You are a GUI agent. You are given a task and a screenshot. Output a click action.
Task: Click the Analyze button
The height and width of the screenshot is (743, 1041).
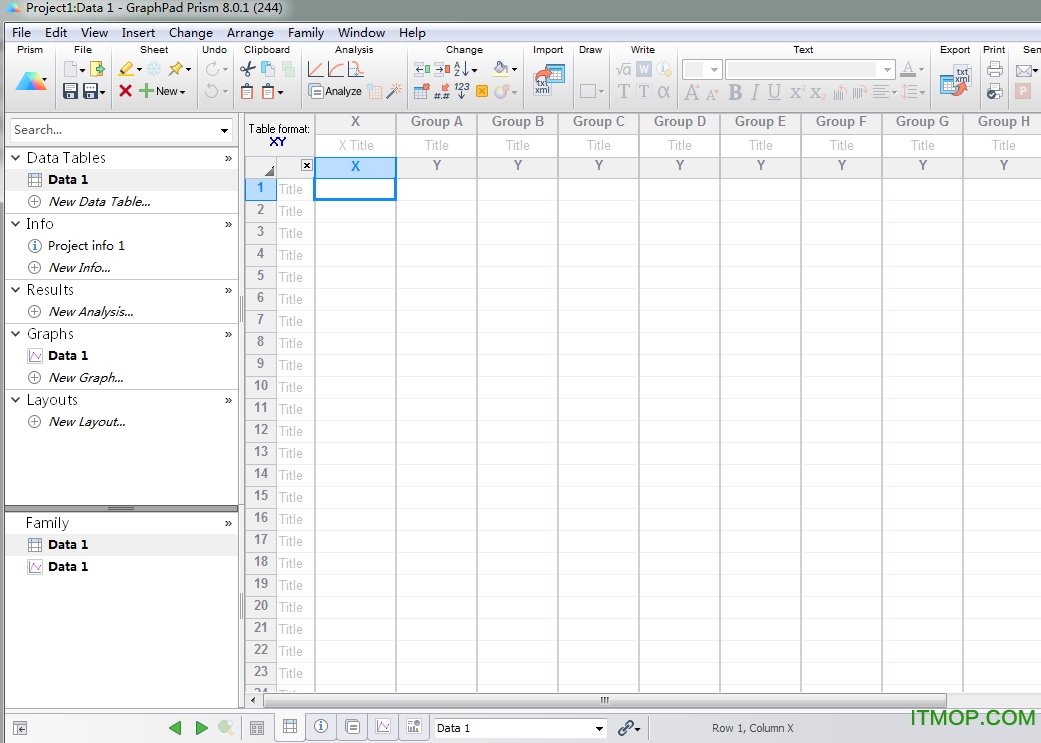click(x=335, y=92)
